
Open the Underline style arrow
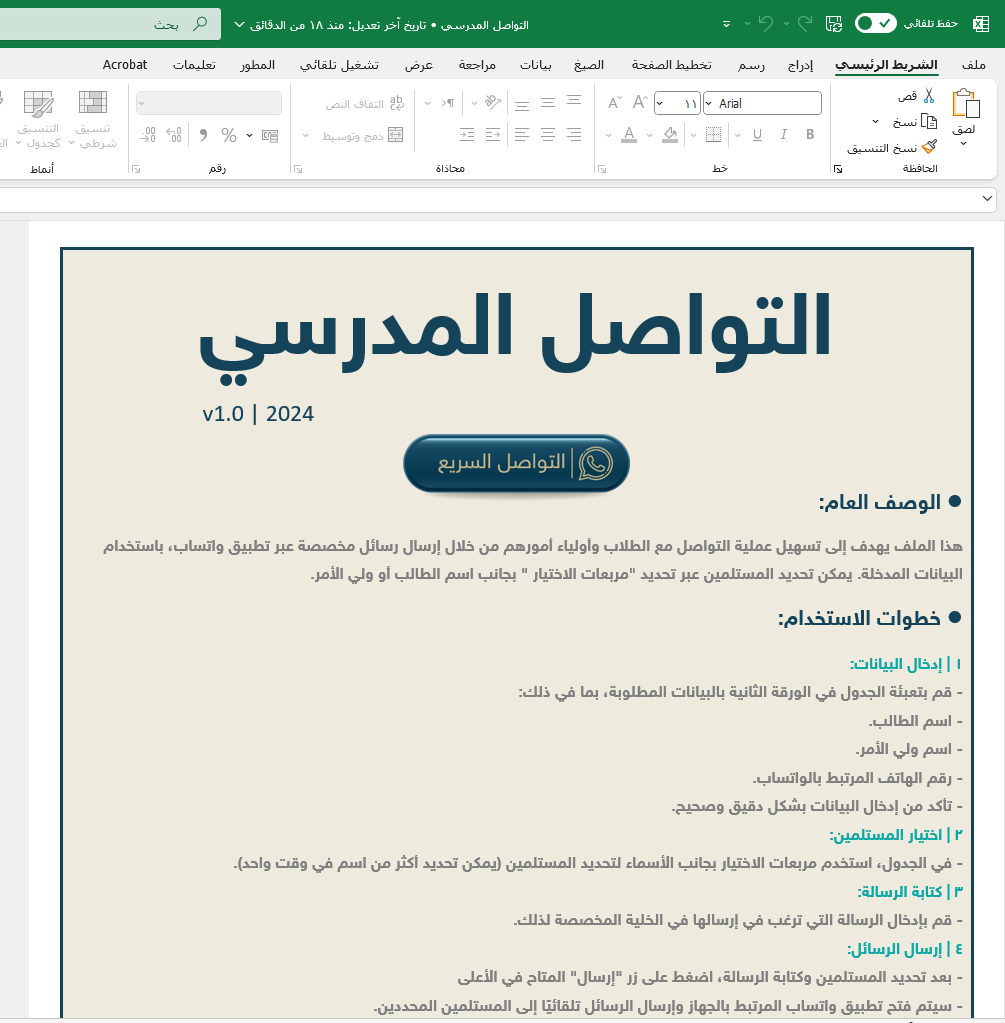pos(737,135)
